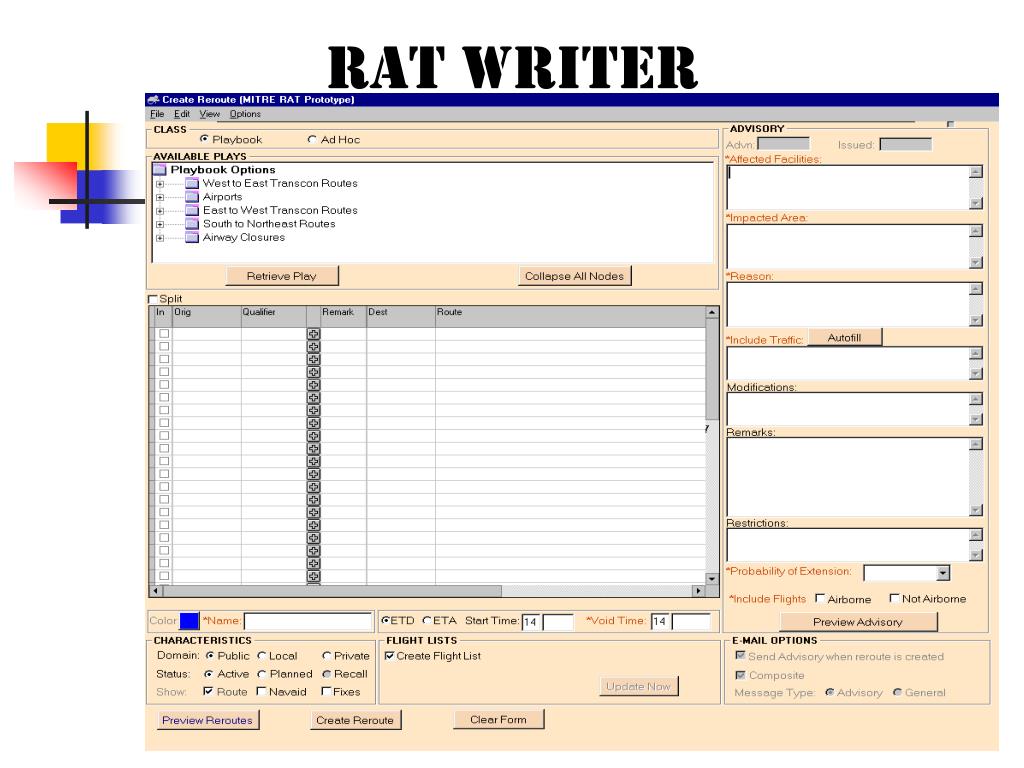Select Advisory message type
Image resolution: width=1024 pixels, height=768 pixels.
829,692
